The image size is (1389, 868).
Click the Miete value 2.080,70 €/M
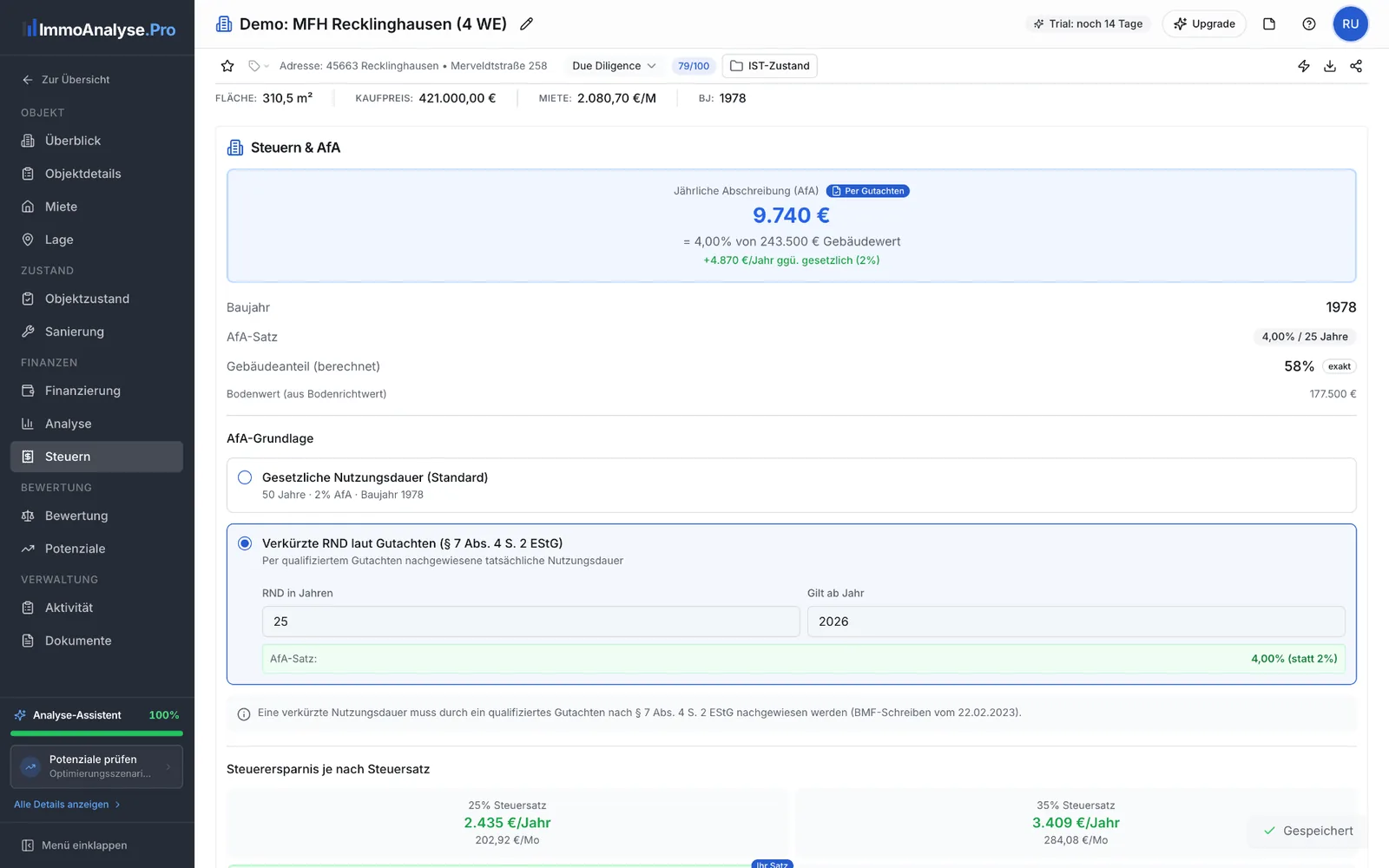click(616, 98)
